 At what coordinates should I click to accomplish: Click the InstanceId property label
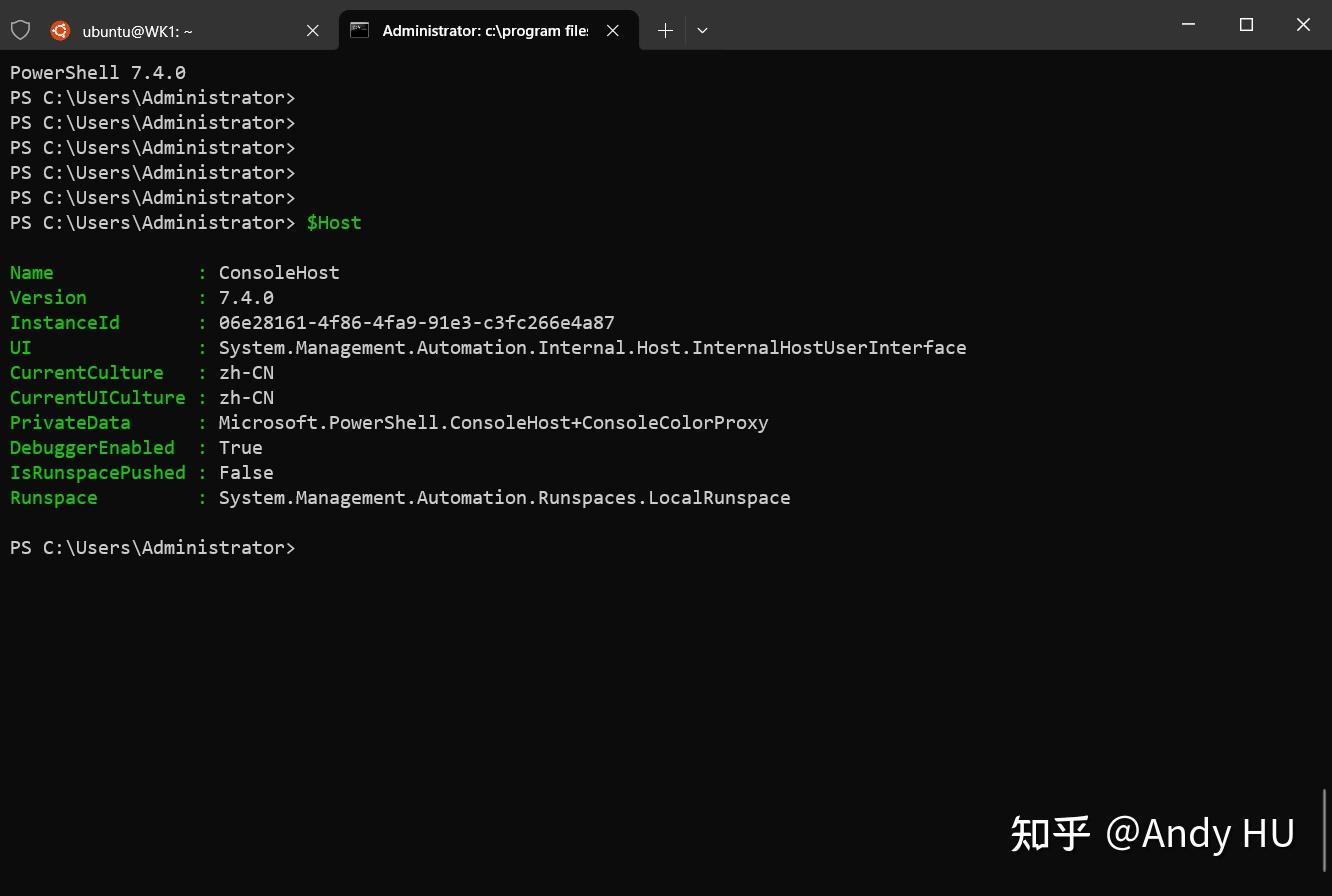(x=65, y=322)
